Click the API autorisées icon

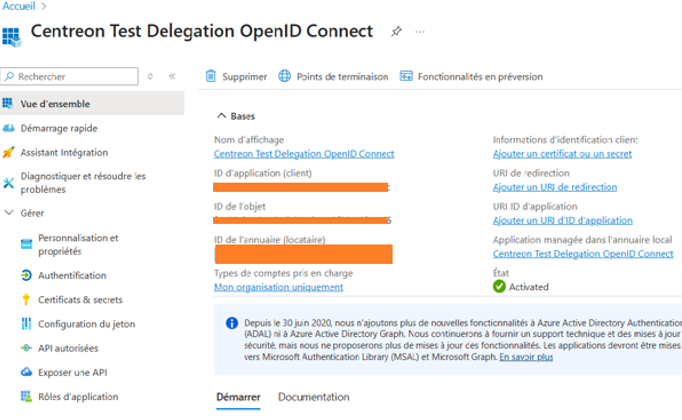pos(27,348)
